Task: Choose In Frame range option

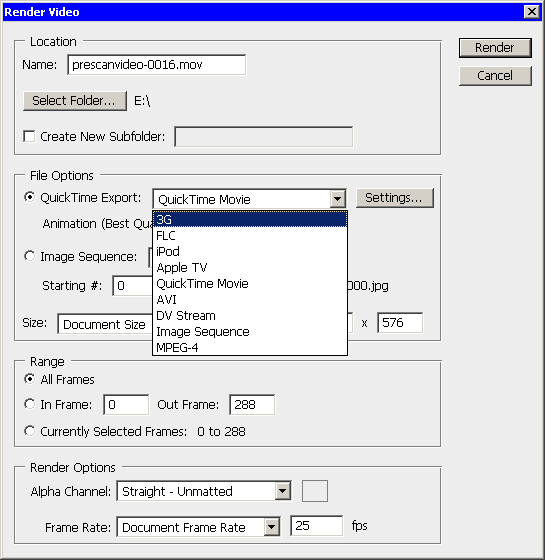Action: click(29, 404)
